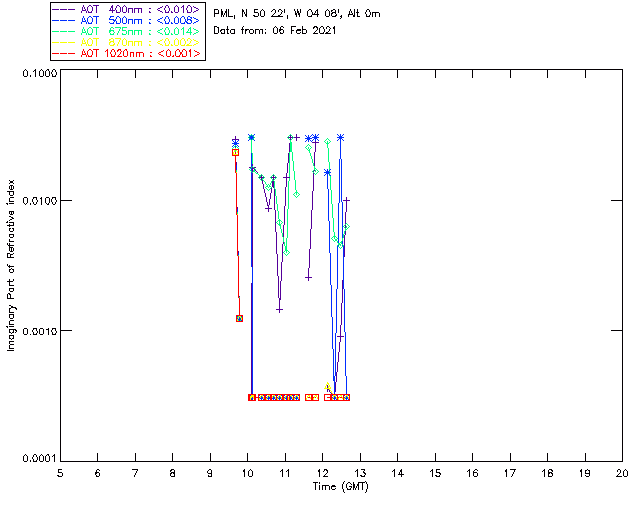The image size is (640, 512).
Task: Click the purple dashed line swatch in legend
Action: click(x=64, y=9)
